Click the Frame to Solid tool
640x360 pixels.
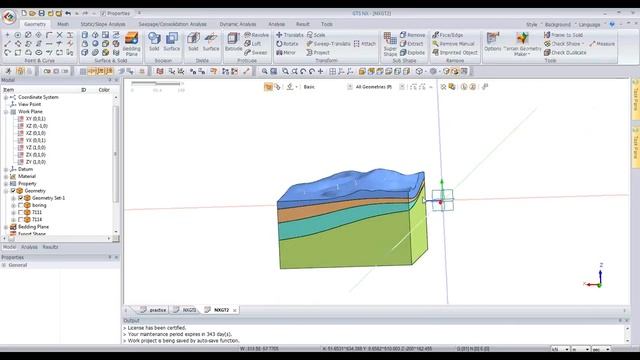pyautogui.click(x=563, y=35)
